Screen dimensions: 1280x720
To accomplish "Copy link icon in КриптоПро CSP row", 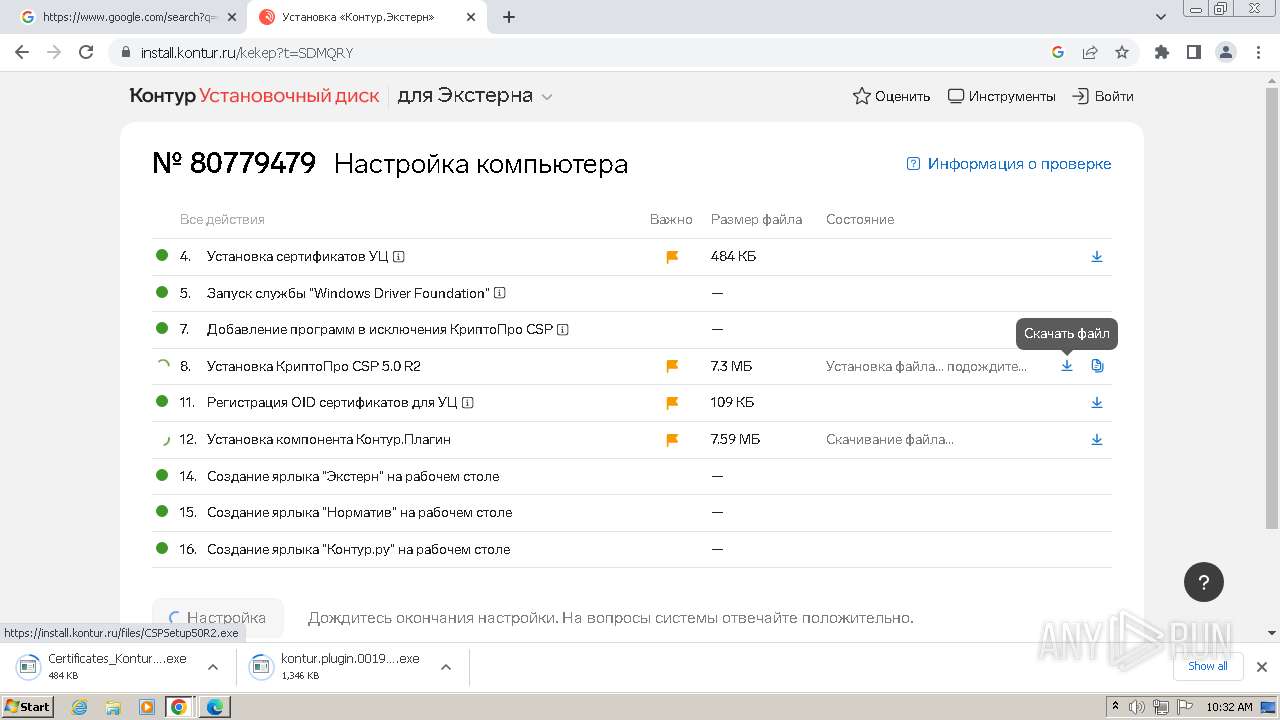I will (1097, 366).
